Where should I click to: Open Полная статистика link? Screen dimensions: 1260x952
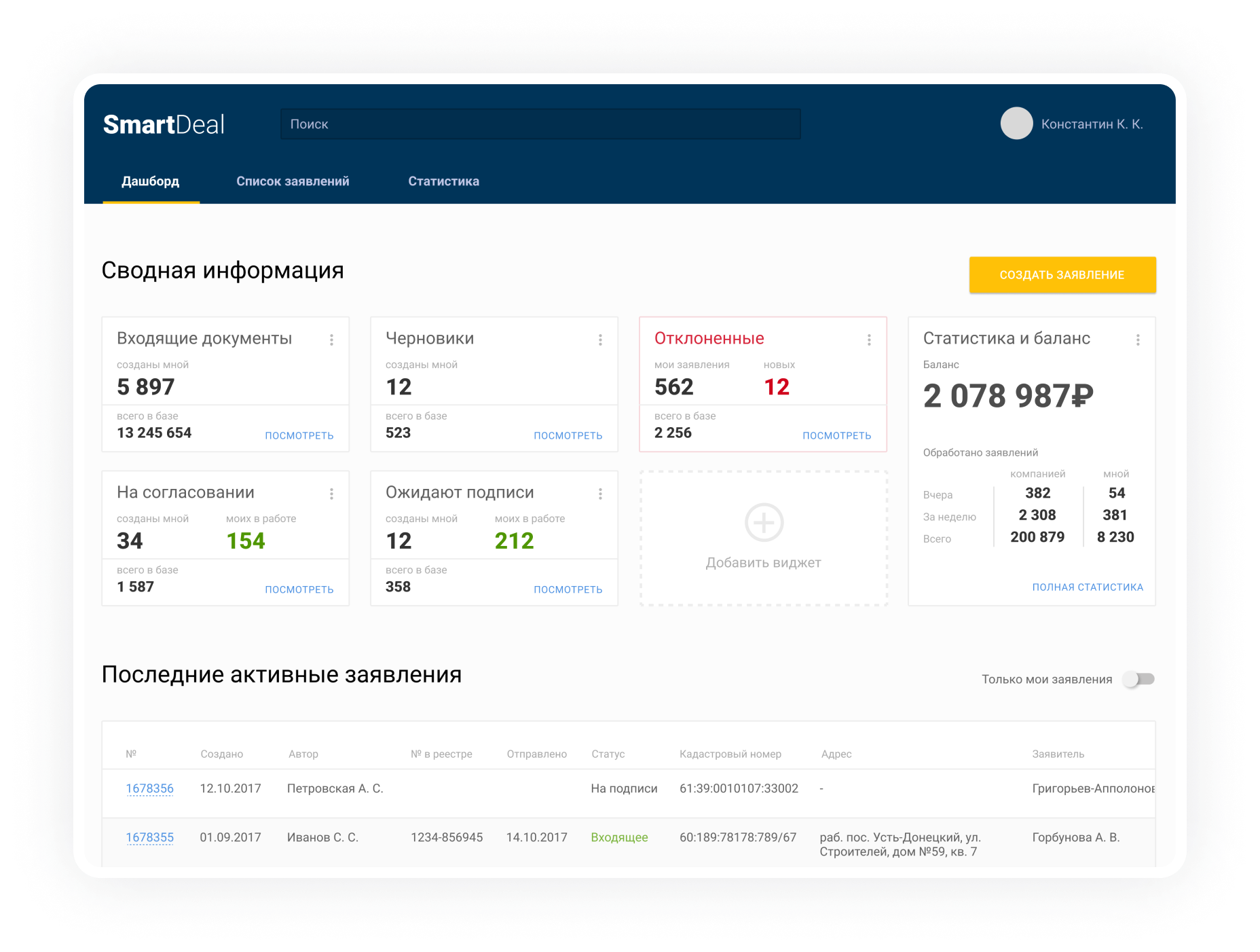click(1088, 587)
